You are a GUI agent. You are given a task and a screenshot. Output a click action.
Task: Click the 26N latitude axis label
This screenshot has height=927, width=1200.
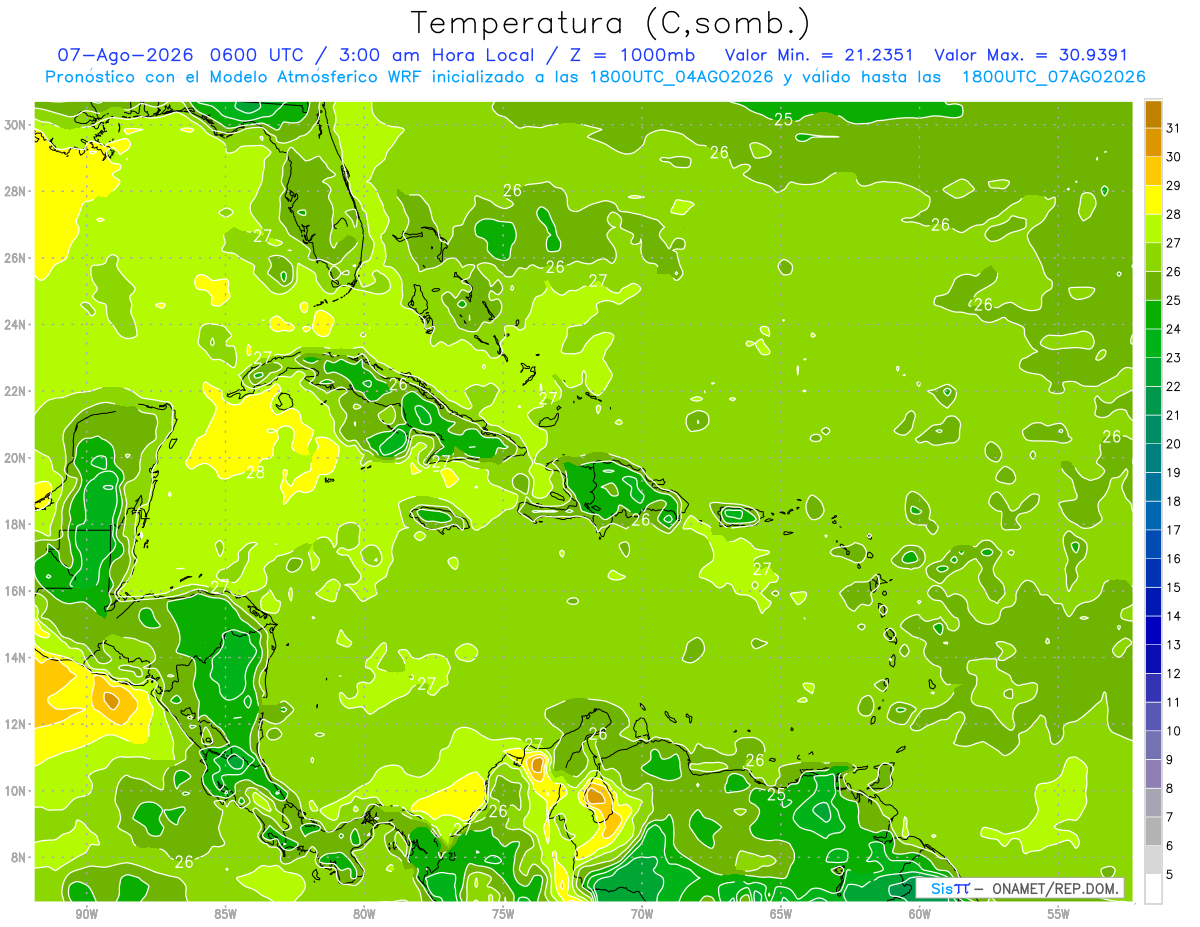pos(16,258)
